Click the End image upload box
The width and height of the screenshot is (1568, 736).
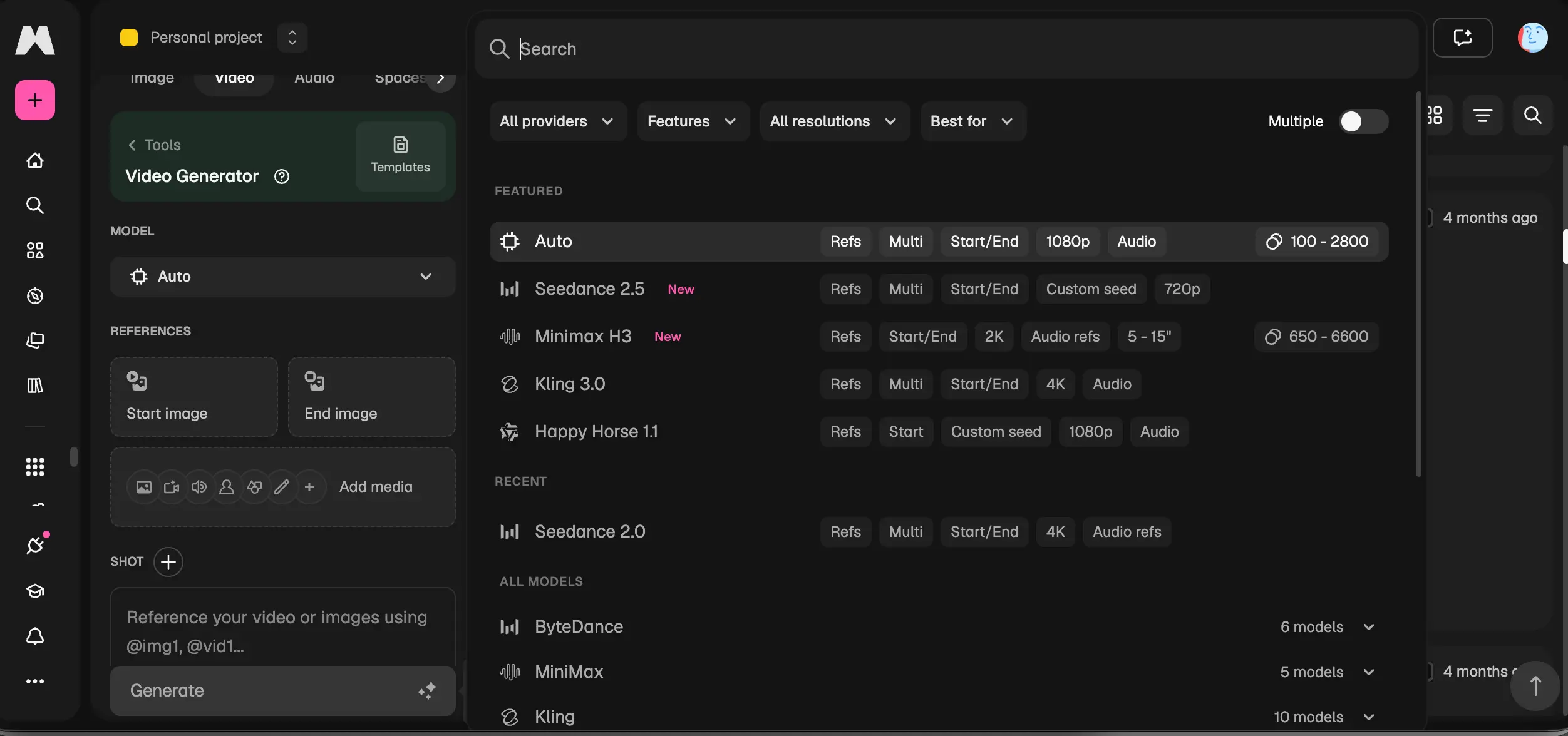coord(372,397)
